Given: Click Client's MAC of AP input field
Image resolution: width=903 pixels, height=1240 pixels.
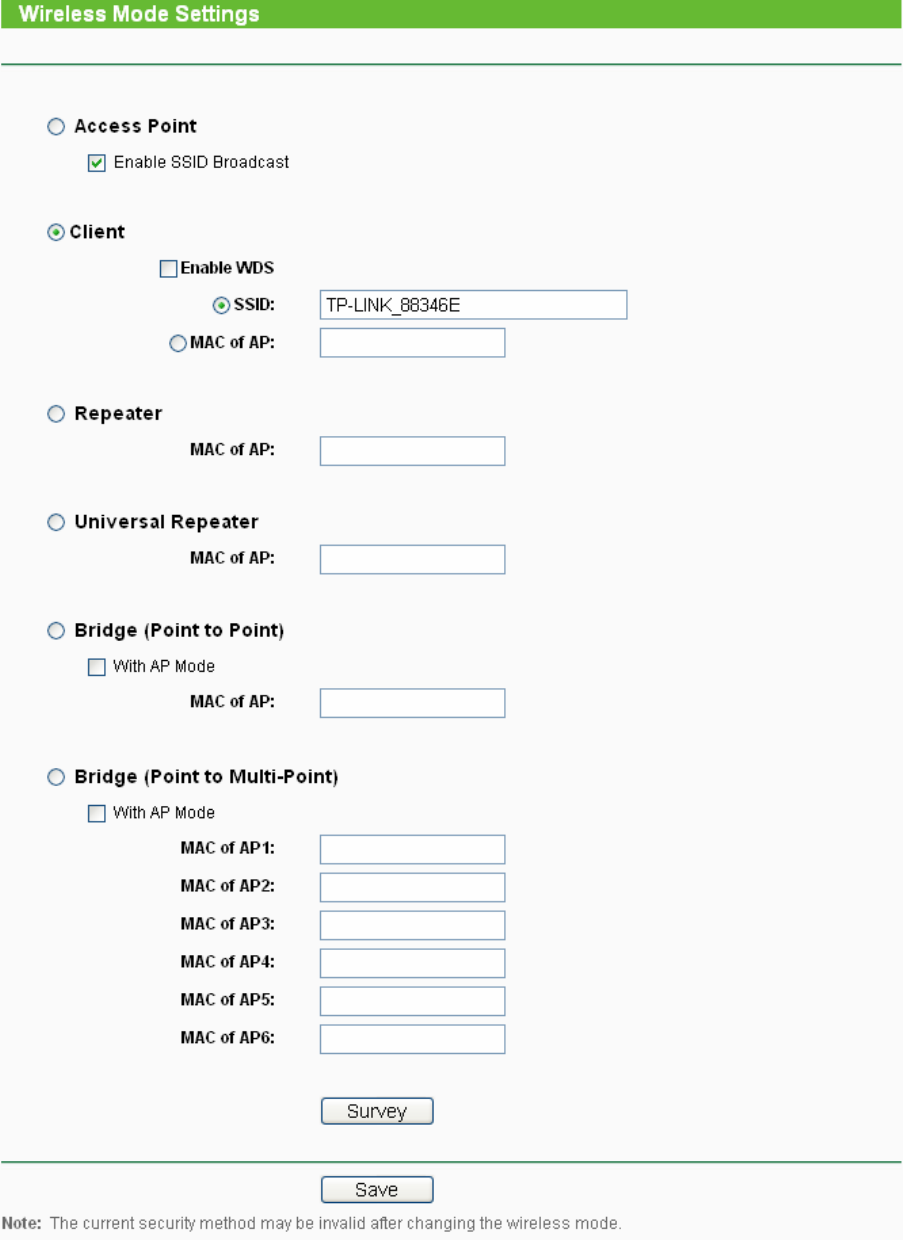Looking at the screenshot, I should pyautogui.click(x=412, y=343).
